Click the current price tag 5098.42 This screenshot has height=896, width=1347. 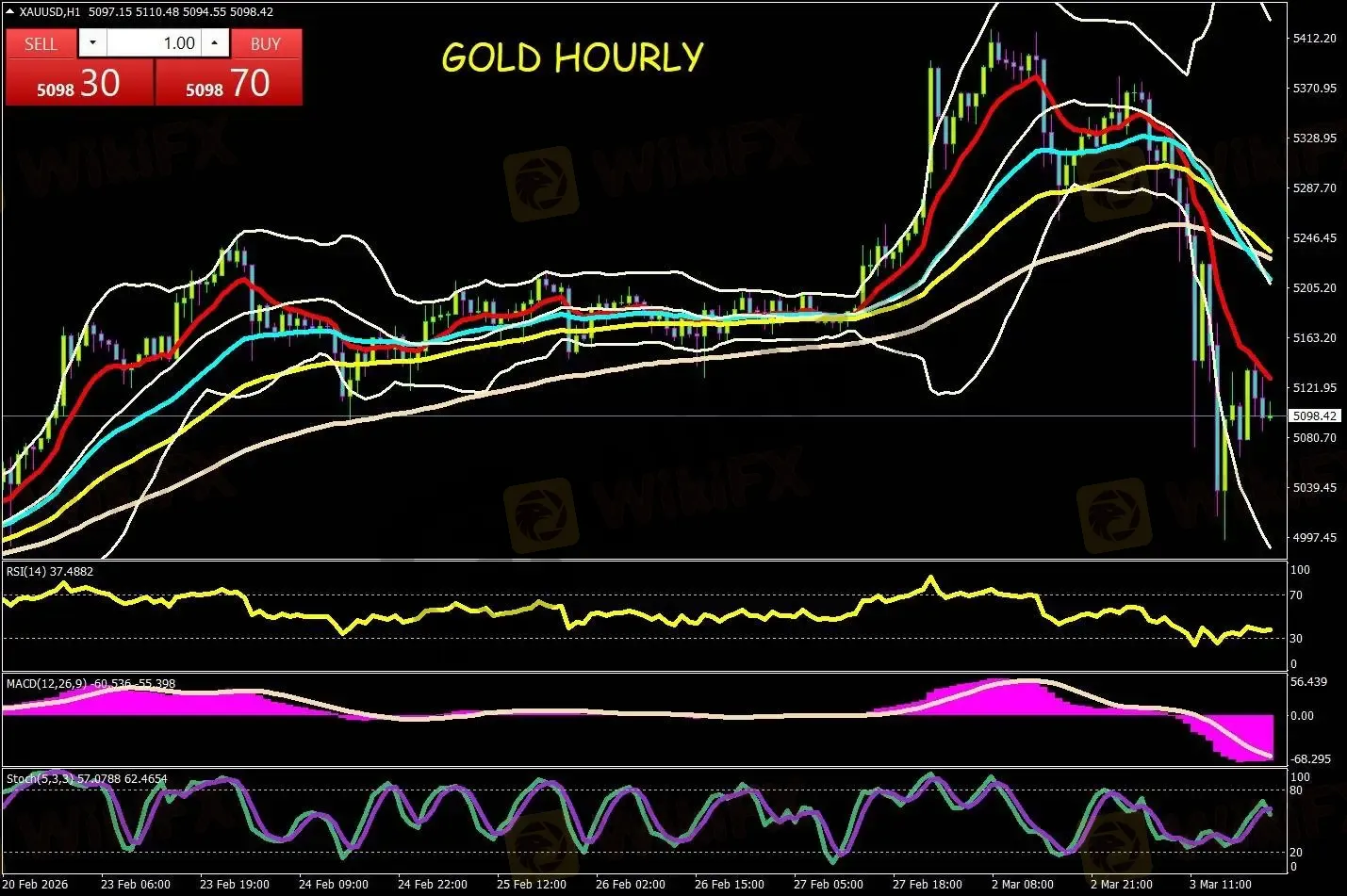tap(1314, 415)
